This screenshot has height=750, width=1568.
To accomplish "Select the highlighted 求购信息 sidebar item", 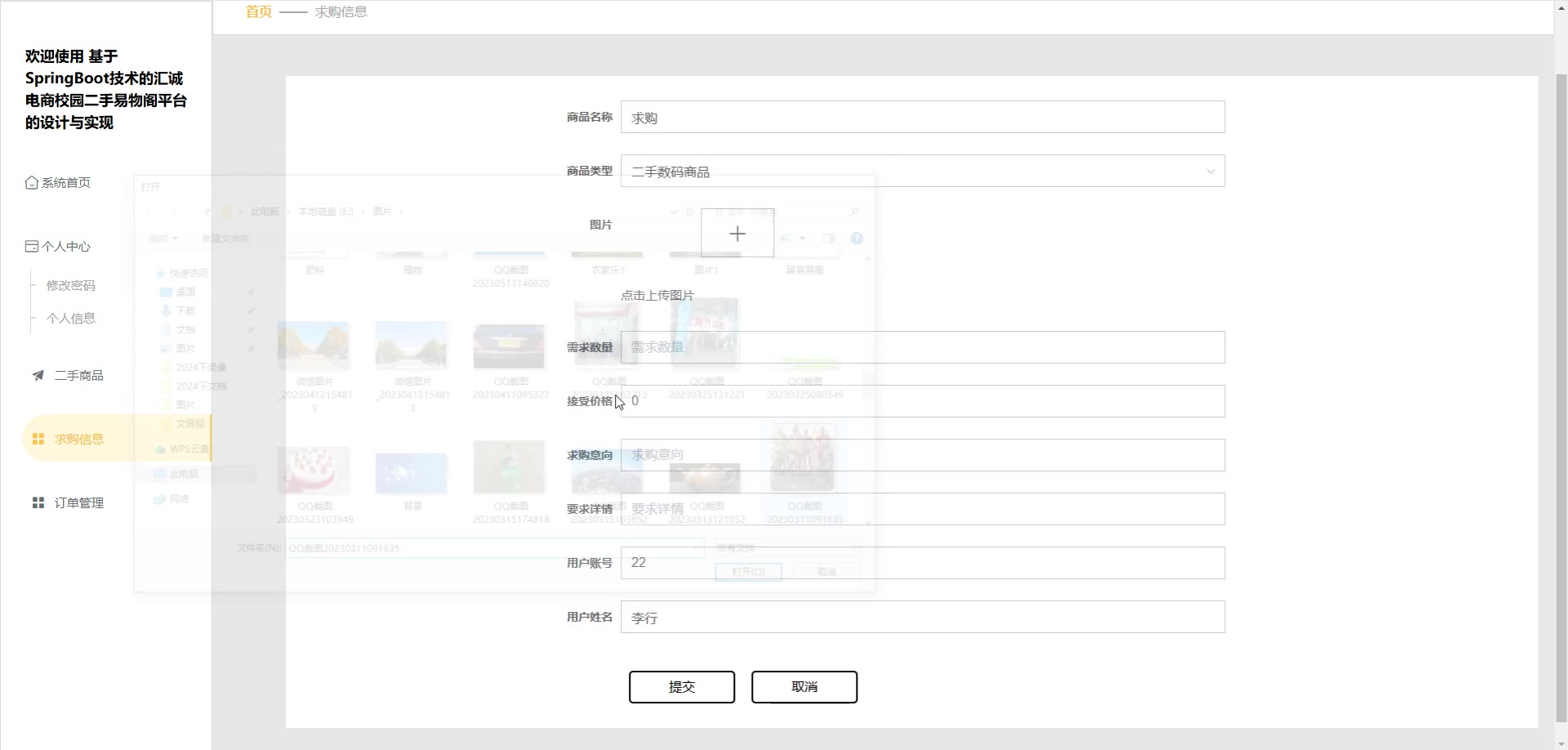I will tap(117, 439).
